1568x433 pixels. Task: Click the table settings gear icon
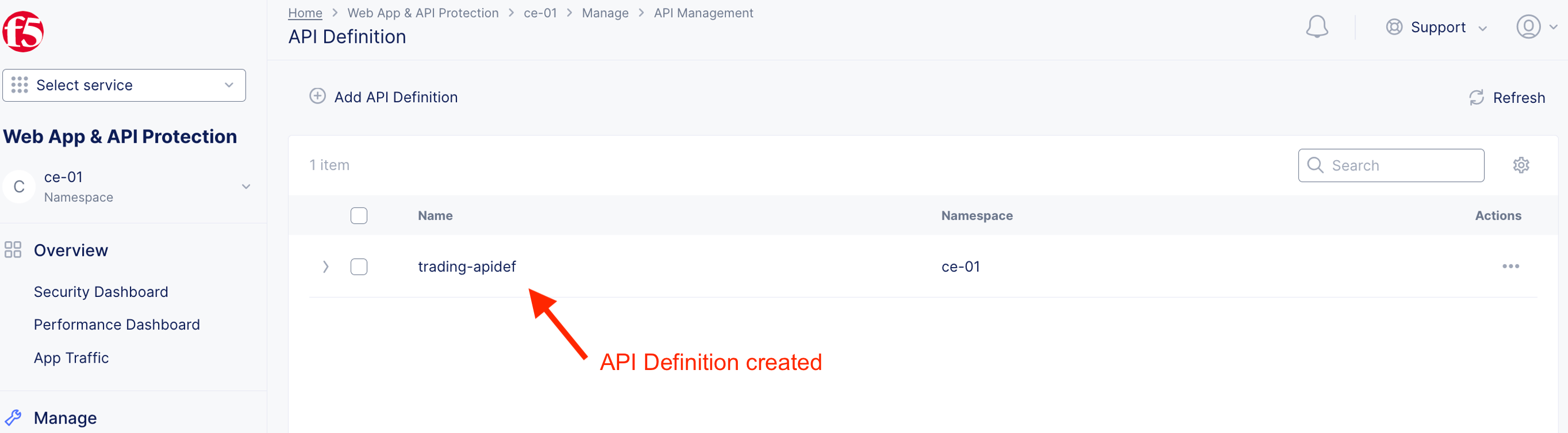(x=1520, y=165)
